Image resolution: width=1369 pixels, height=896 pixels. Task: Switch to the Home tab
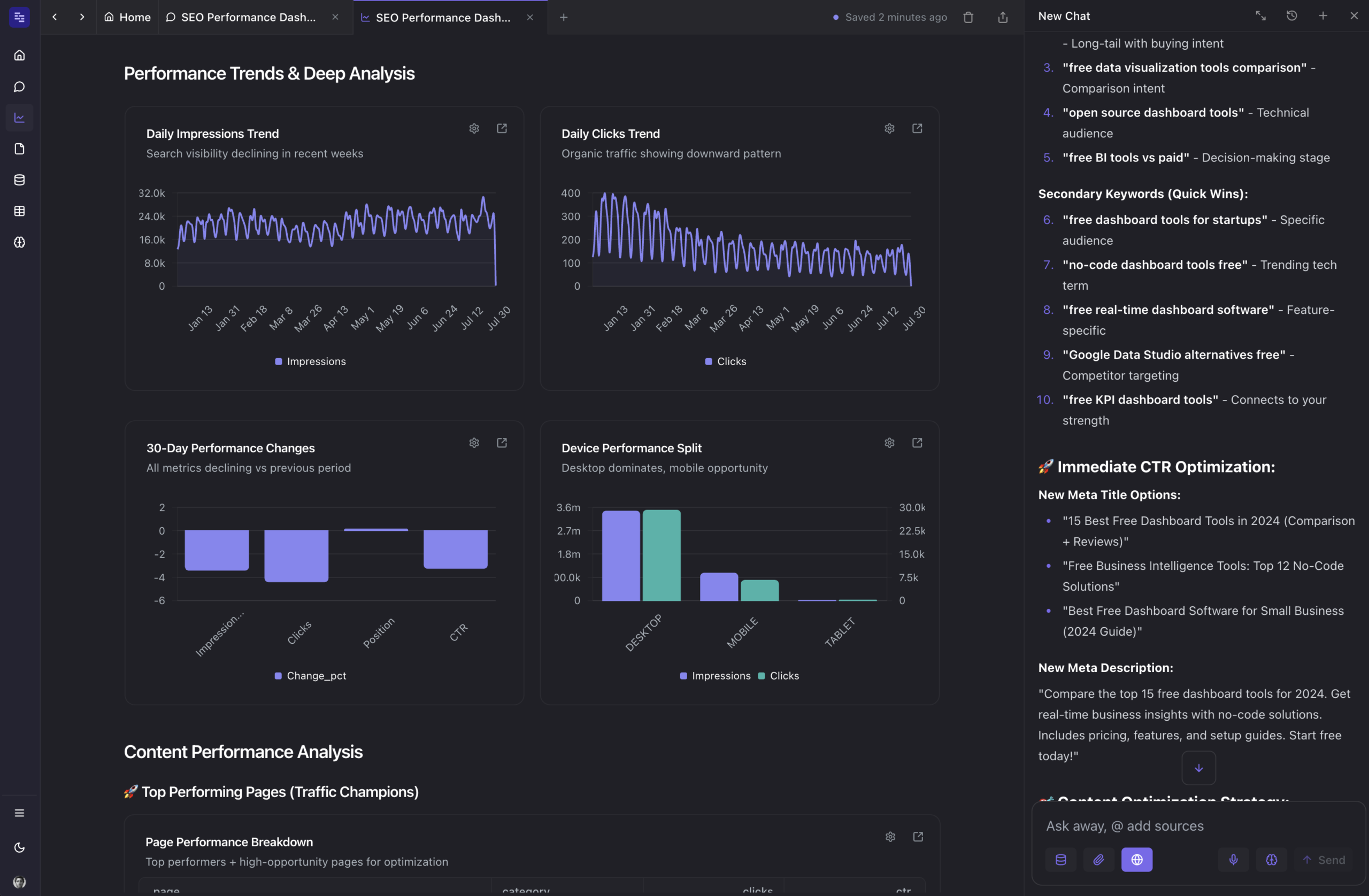pos(127,17)
